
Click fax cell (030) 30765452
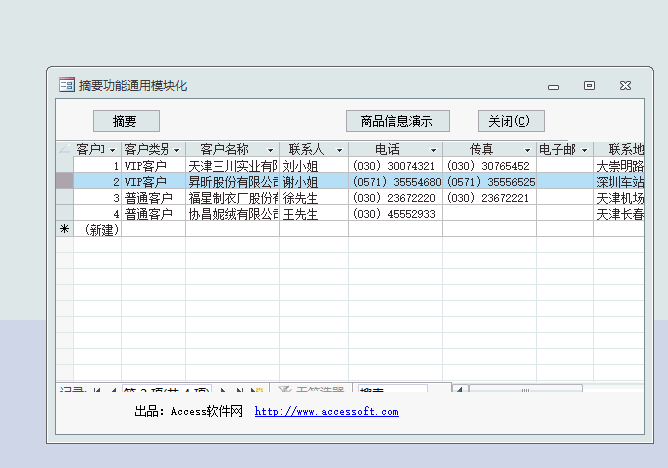click(489, 166)
